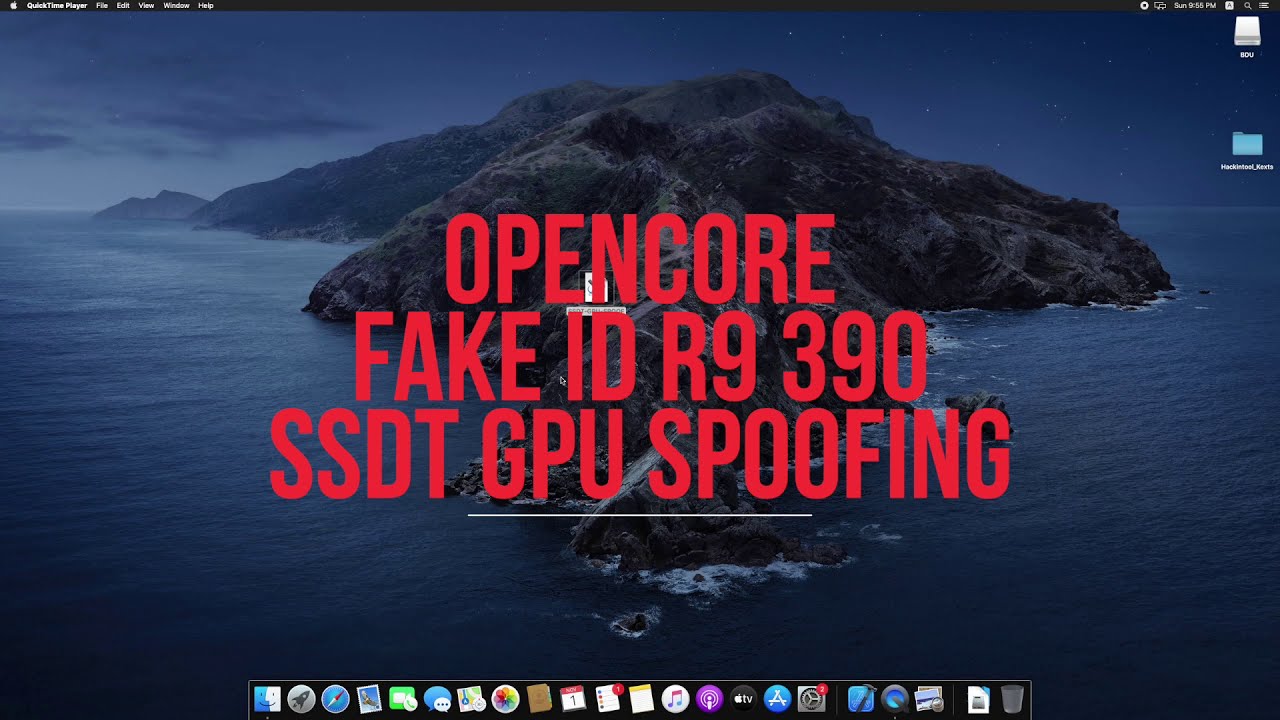Image resolution: width=1280 pixels, height=720 pixels.
Task: Stop screen recording in menu bar
Action: [x=1144, y=5]
